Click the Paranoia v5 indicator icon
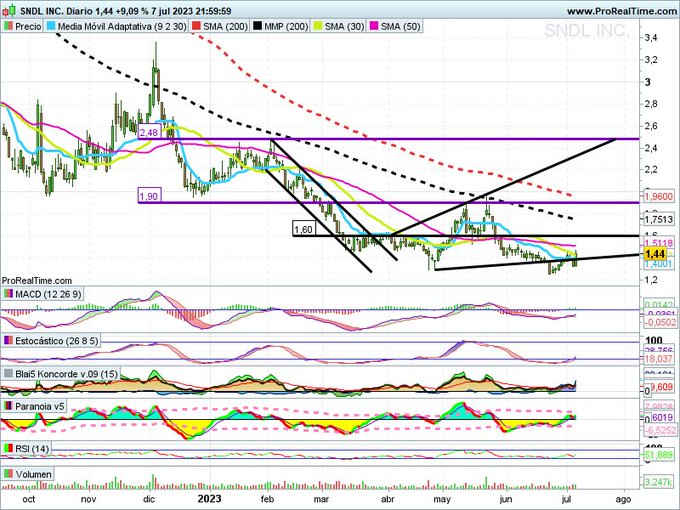Viewport: 680px width, 510px height. pyautogui.click(x=8, y=406)
